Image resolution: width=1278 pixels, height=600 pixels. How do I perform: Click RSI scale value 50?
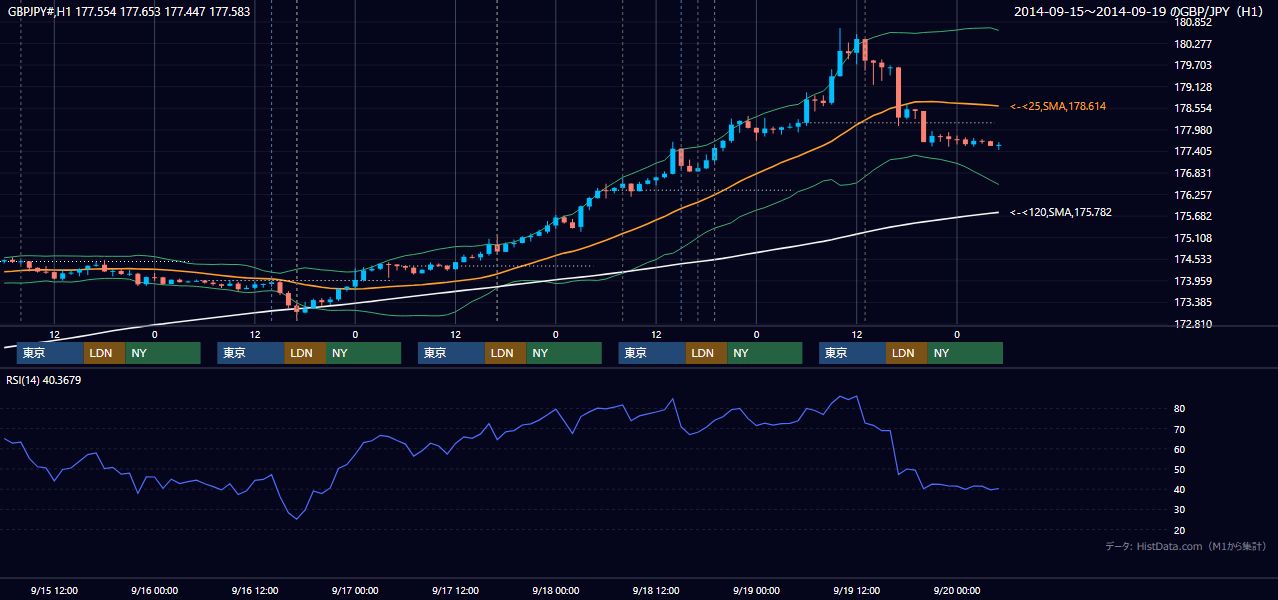1180,469
